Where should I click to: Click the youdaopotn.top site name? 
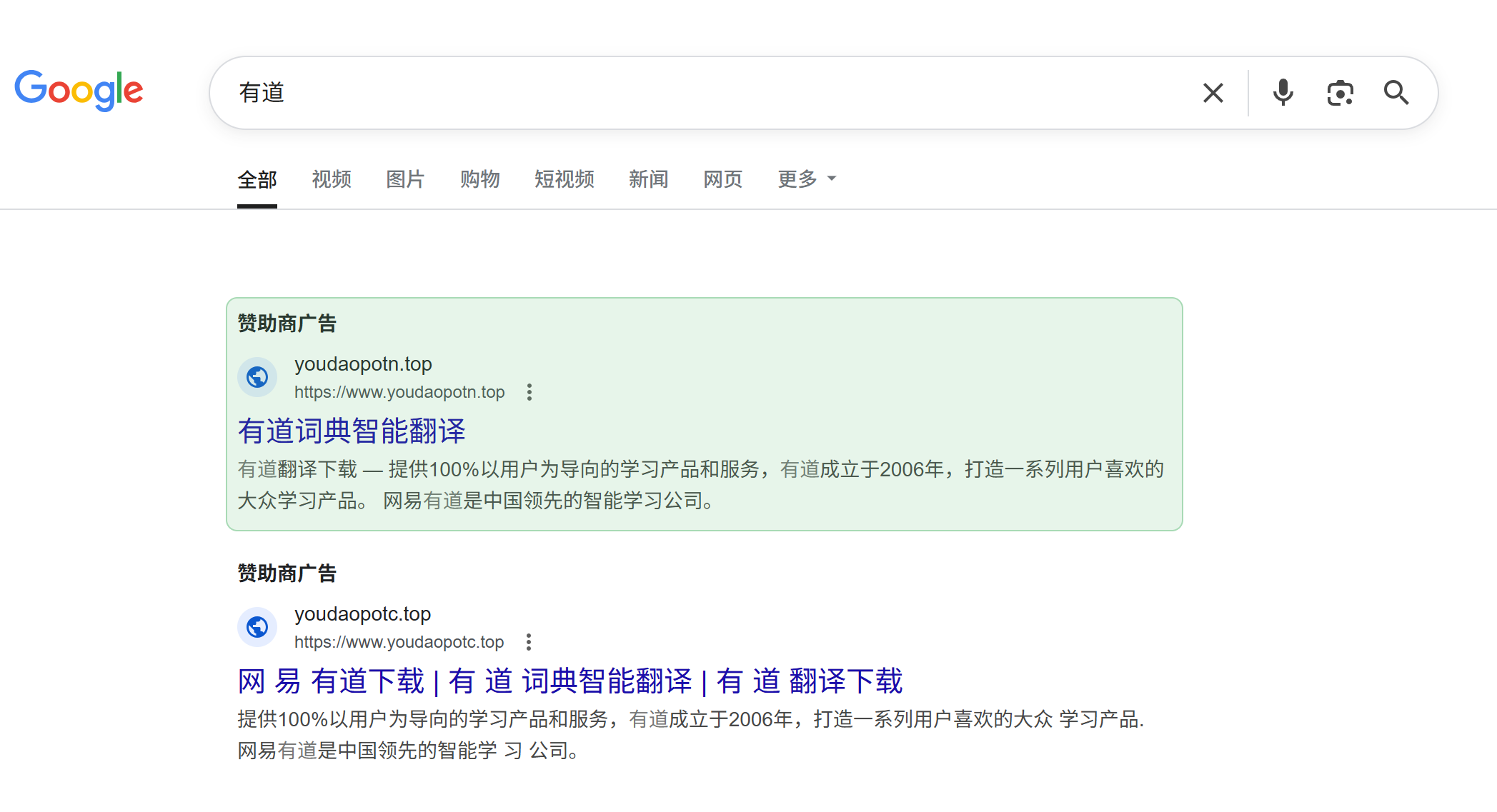(x=363, y=364)
